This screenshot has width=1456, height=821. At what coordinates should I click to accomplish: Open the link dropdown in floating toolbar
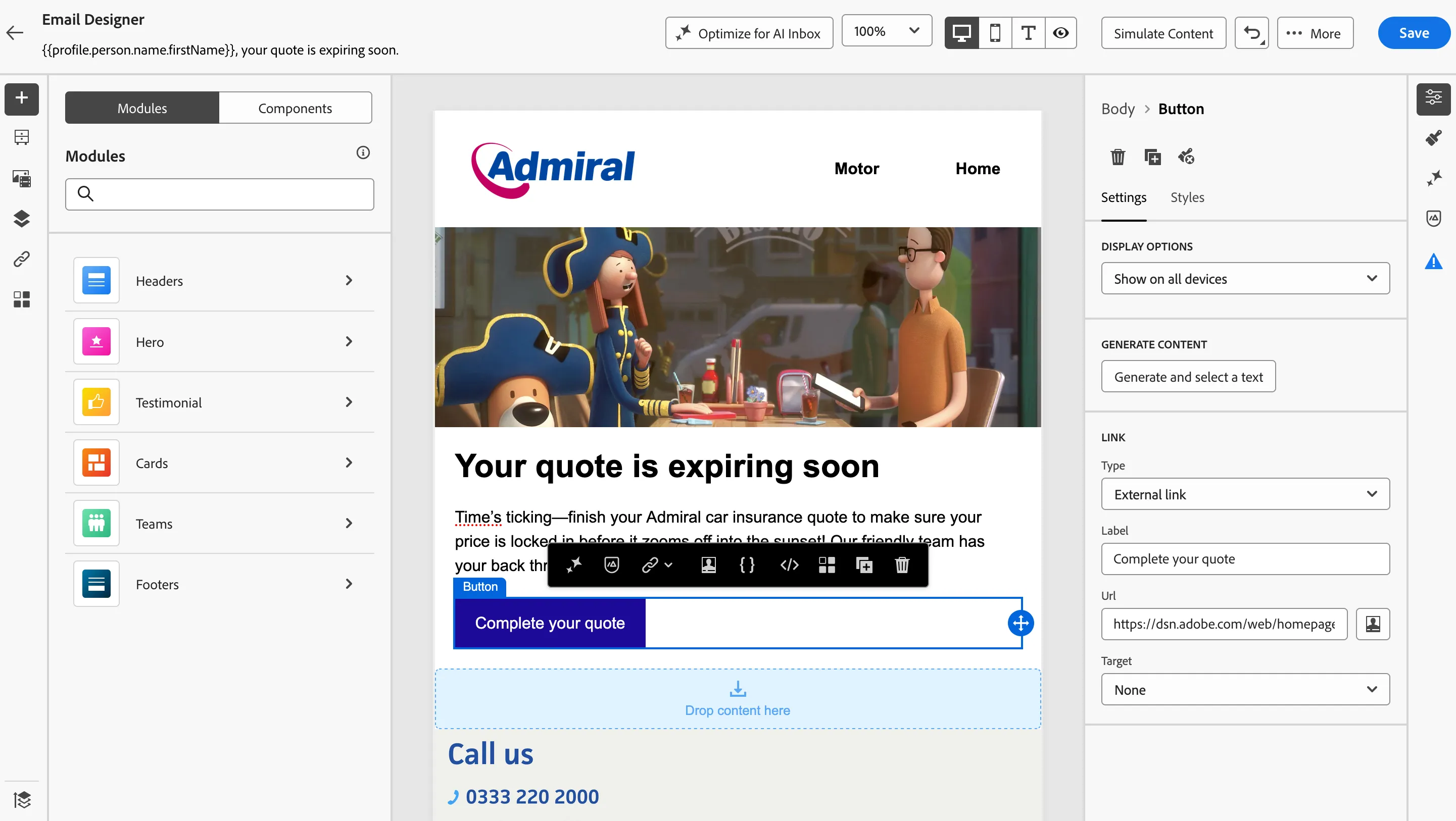click(657, 565)
